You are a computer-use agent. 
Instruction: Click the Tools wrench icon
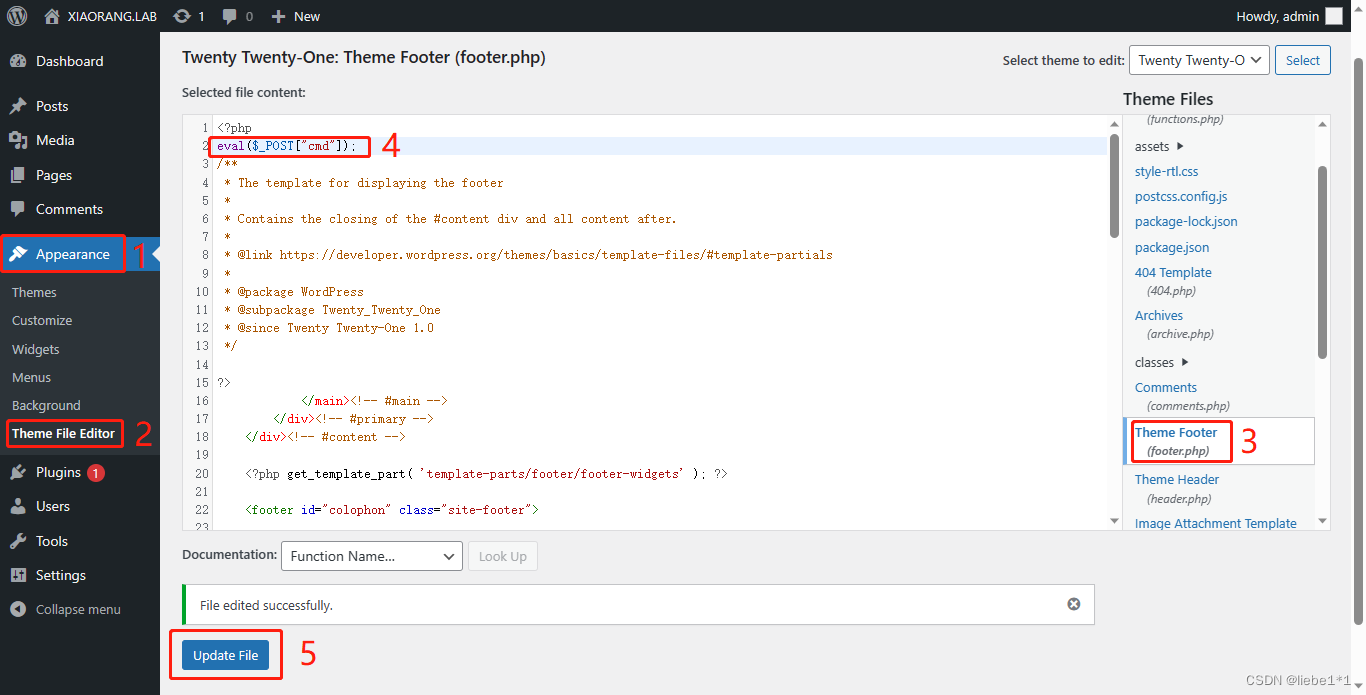pos(18,541)
